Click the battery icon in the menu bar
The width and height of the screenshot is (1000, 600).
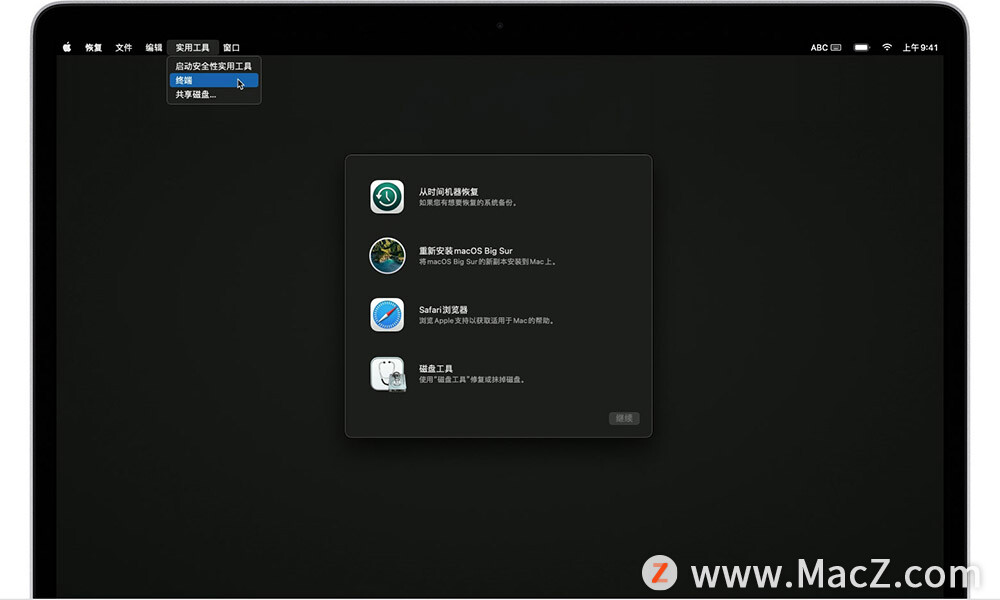tap(861, 46)
